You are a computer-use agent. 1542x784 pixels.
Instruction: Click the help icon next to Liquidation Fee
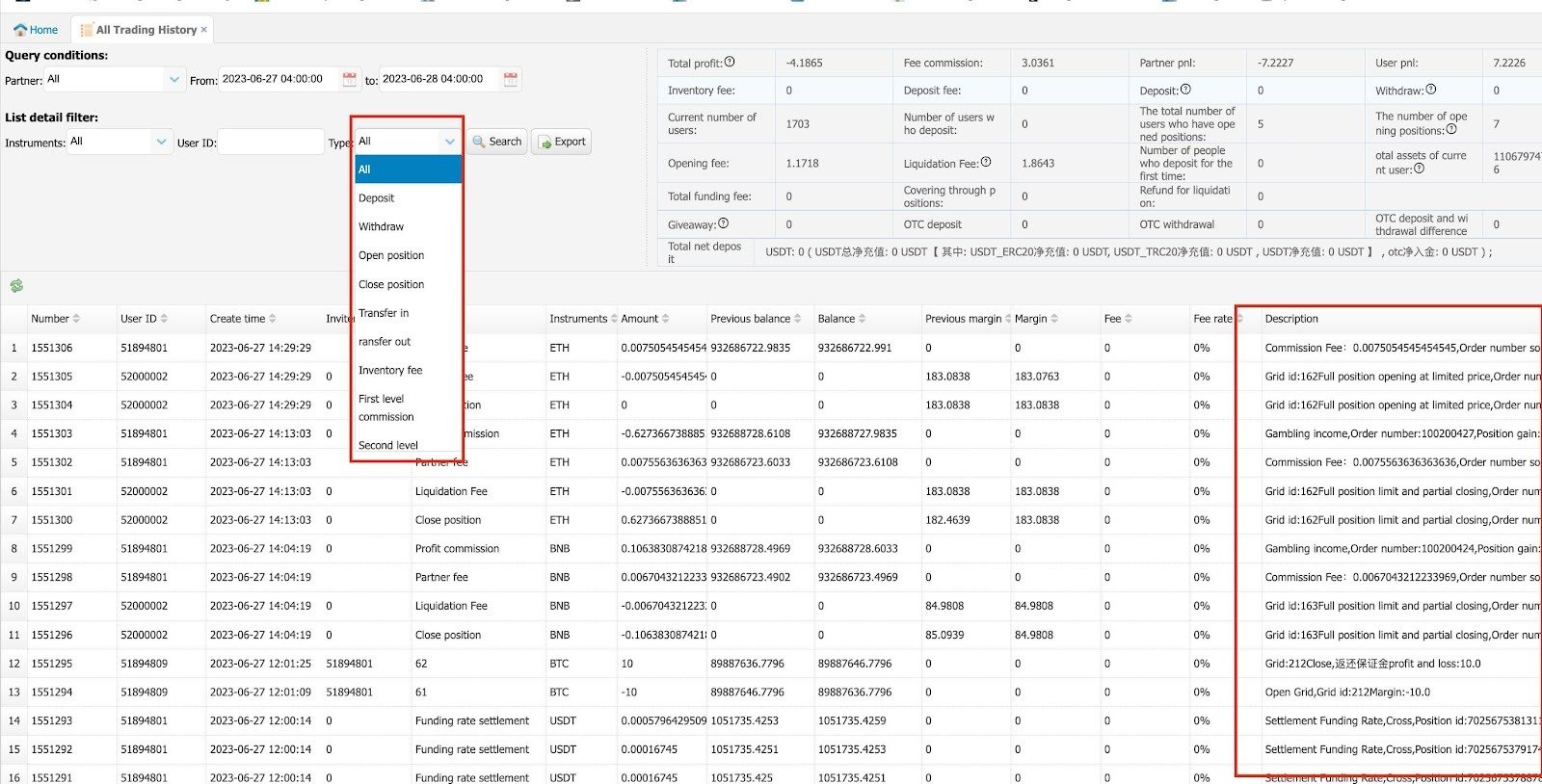pos(986,162)
